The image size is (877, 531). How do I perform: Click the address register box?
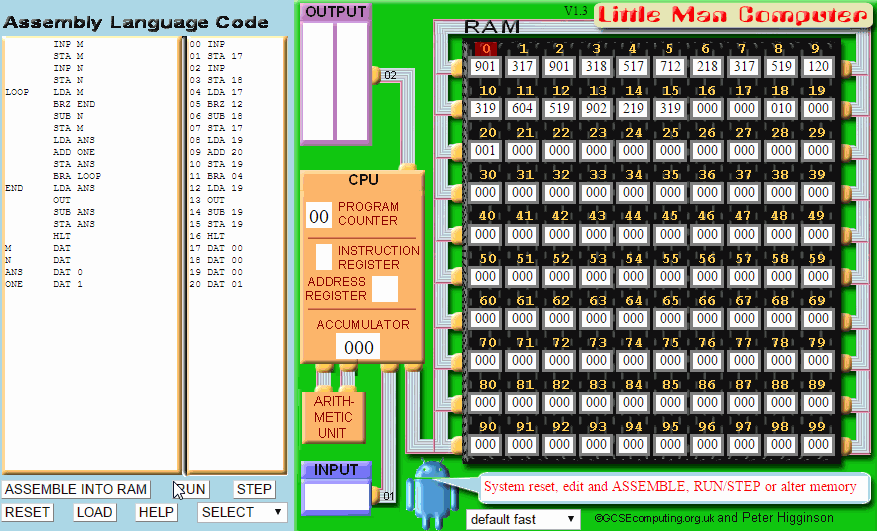click(x=385, y=289)
